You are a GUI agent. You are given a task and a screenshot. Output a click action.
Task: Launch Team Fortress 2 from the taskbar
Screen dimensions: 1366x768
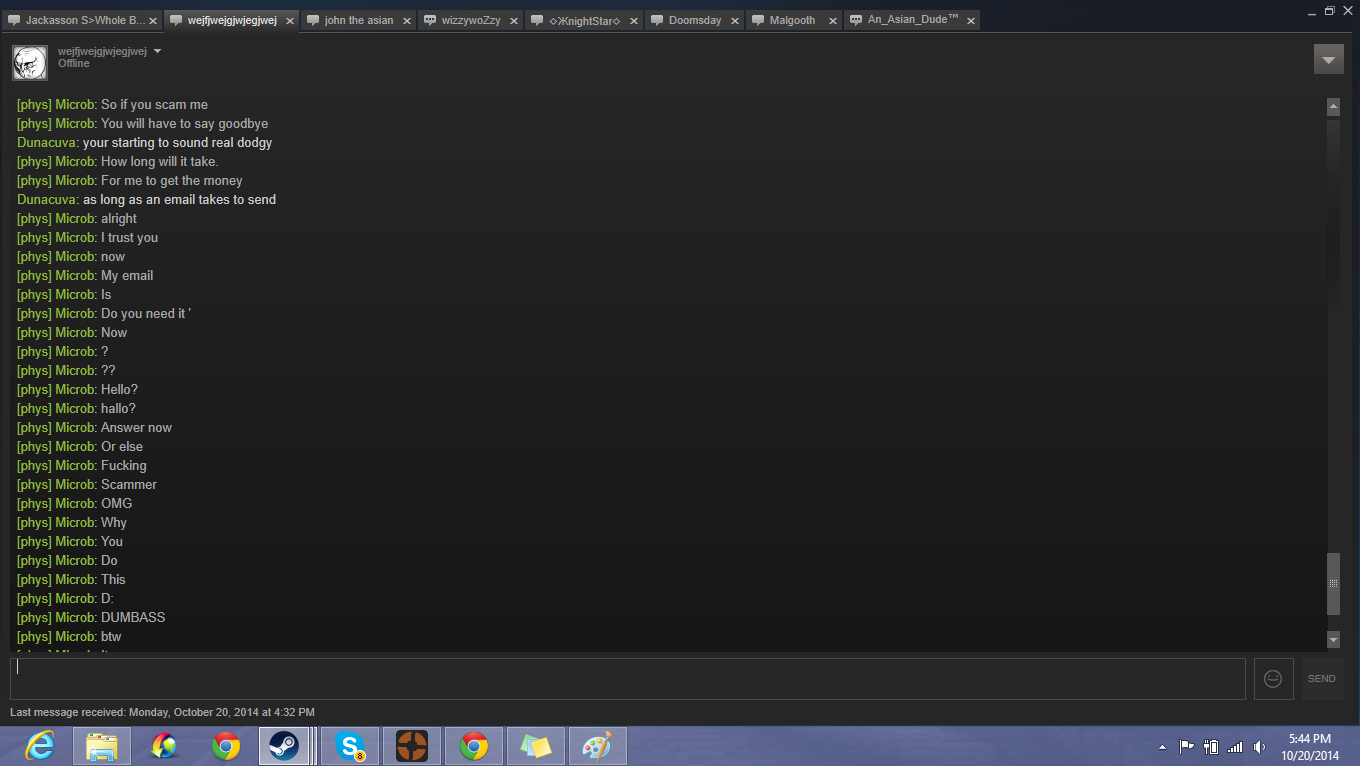411,747
